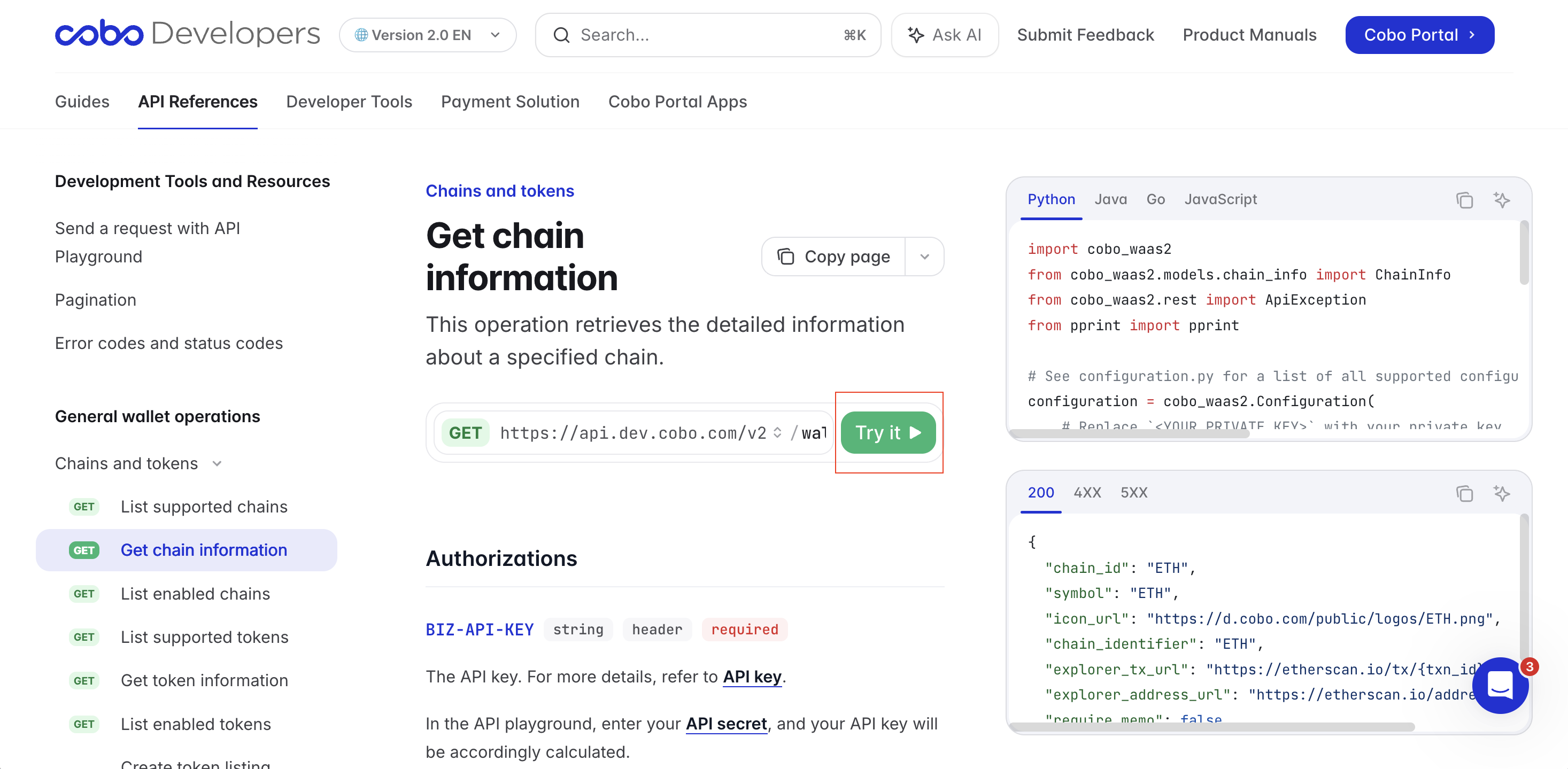
Task: Click the AI sparkle icon on the Python code panel
Action: tap(1502, 200)
